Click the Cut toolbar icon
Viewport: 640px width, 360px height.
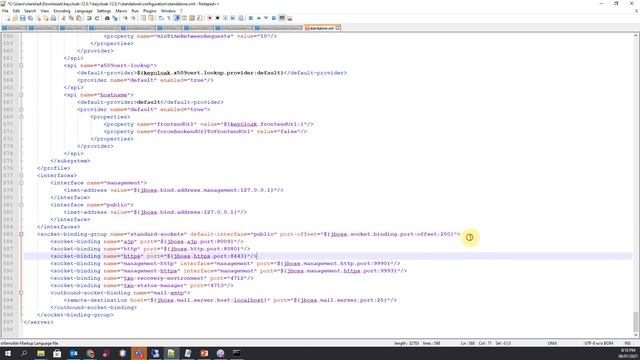click(x=63, y=18)
